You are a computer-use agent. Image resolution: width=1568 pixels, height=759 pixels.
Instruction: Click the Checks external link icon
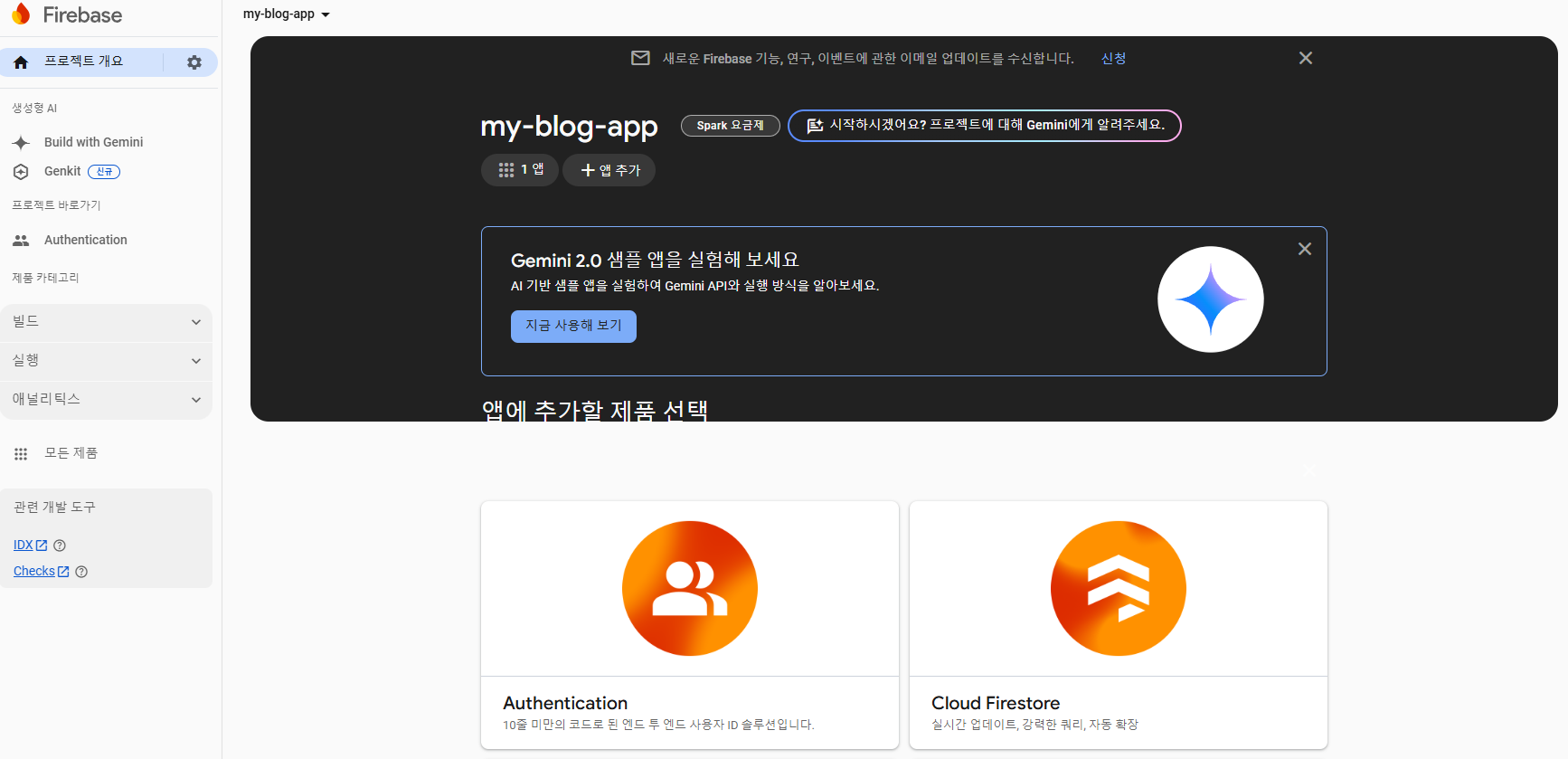[63, 572]
